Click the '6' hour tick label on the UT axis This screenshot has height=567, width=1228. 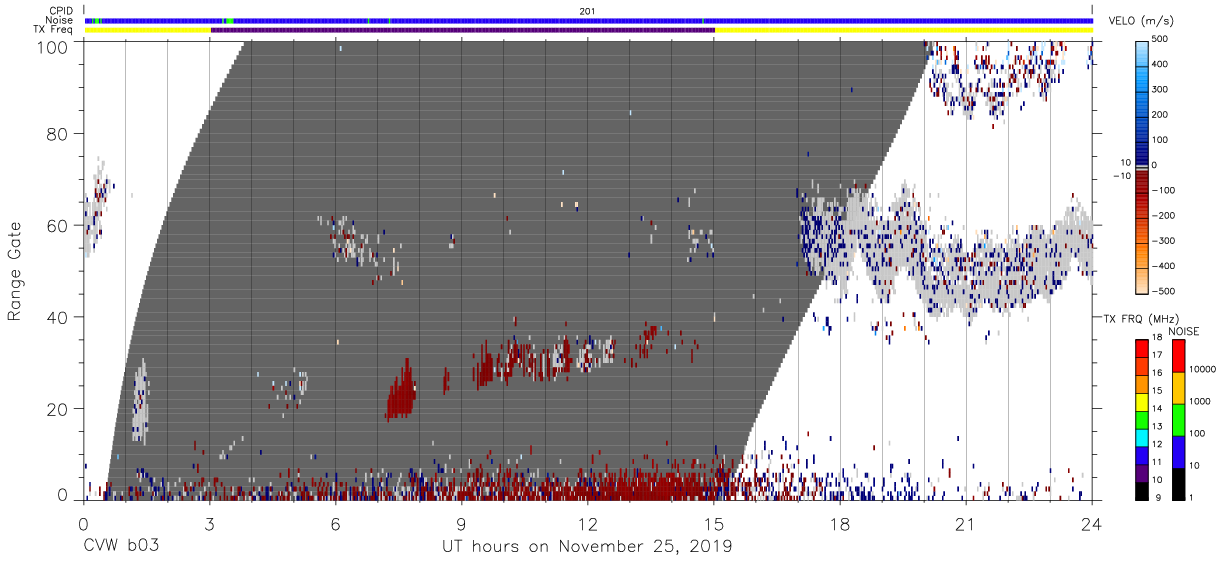coord(335,523)
